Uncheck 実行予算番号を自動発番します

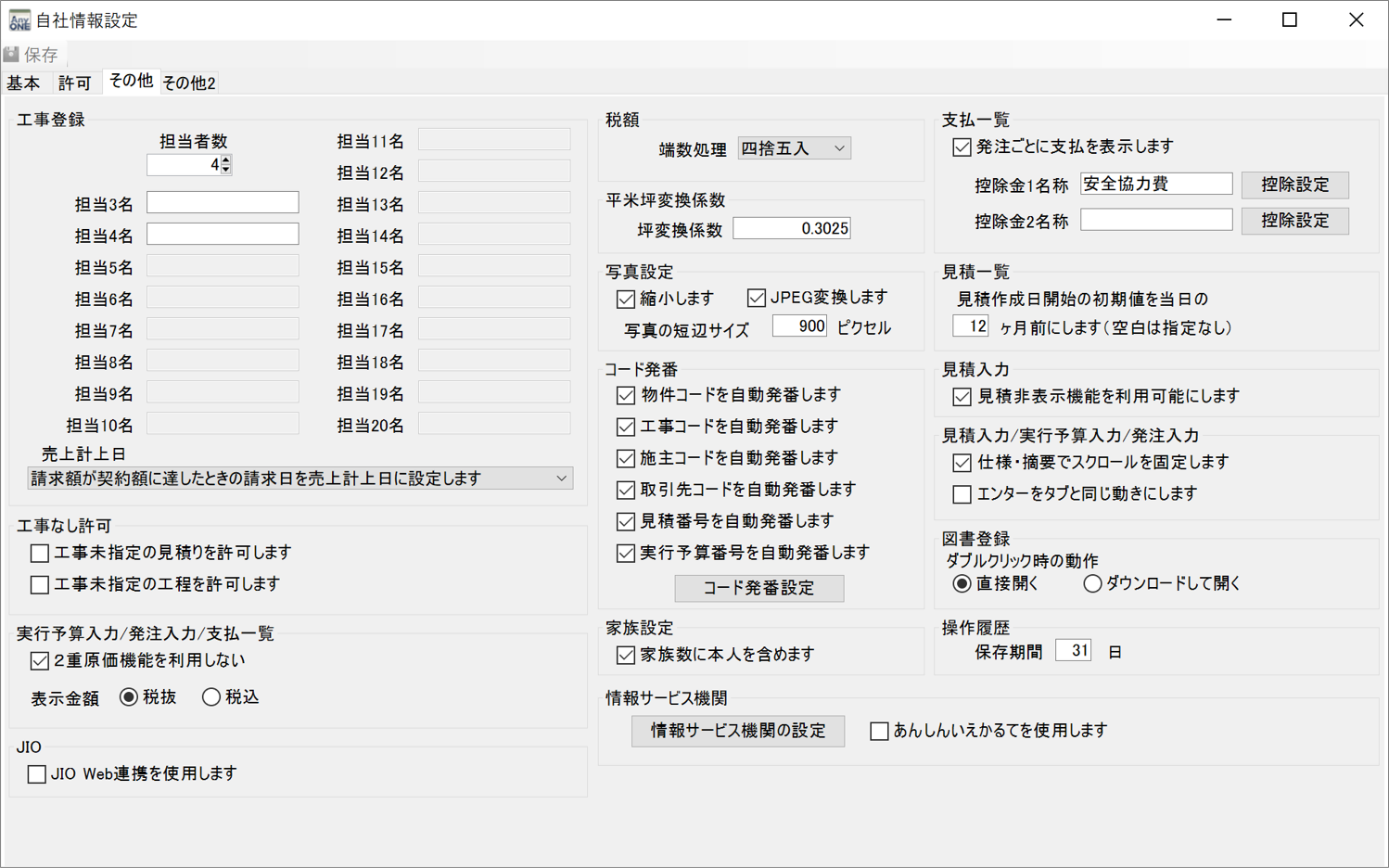pyautogui.click(x=626, y=554)
